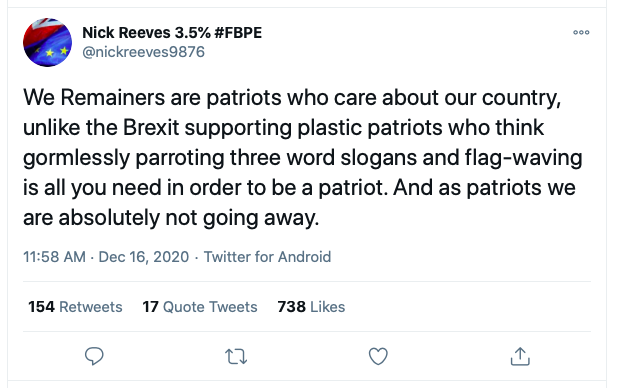Image resolution: width=617 pixels, height=388 pixels.
Task: Click the tweet's first line starting We Remainers
Action: click(292, 97)
